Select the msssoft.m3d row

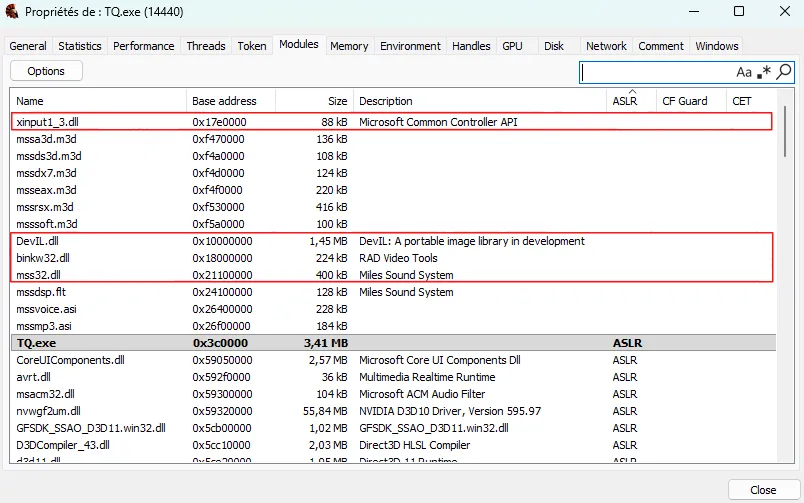[x=393, y=224]
